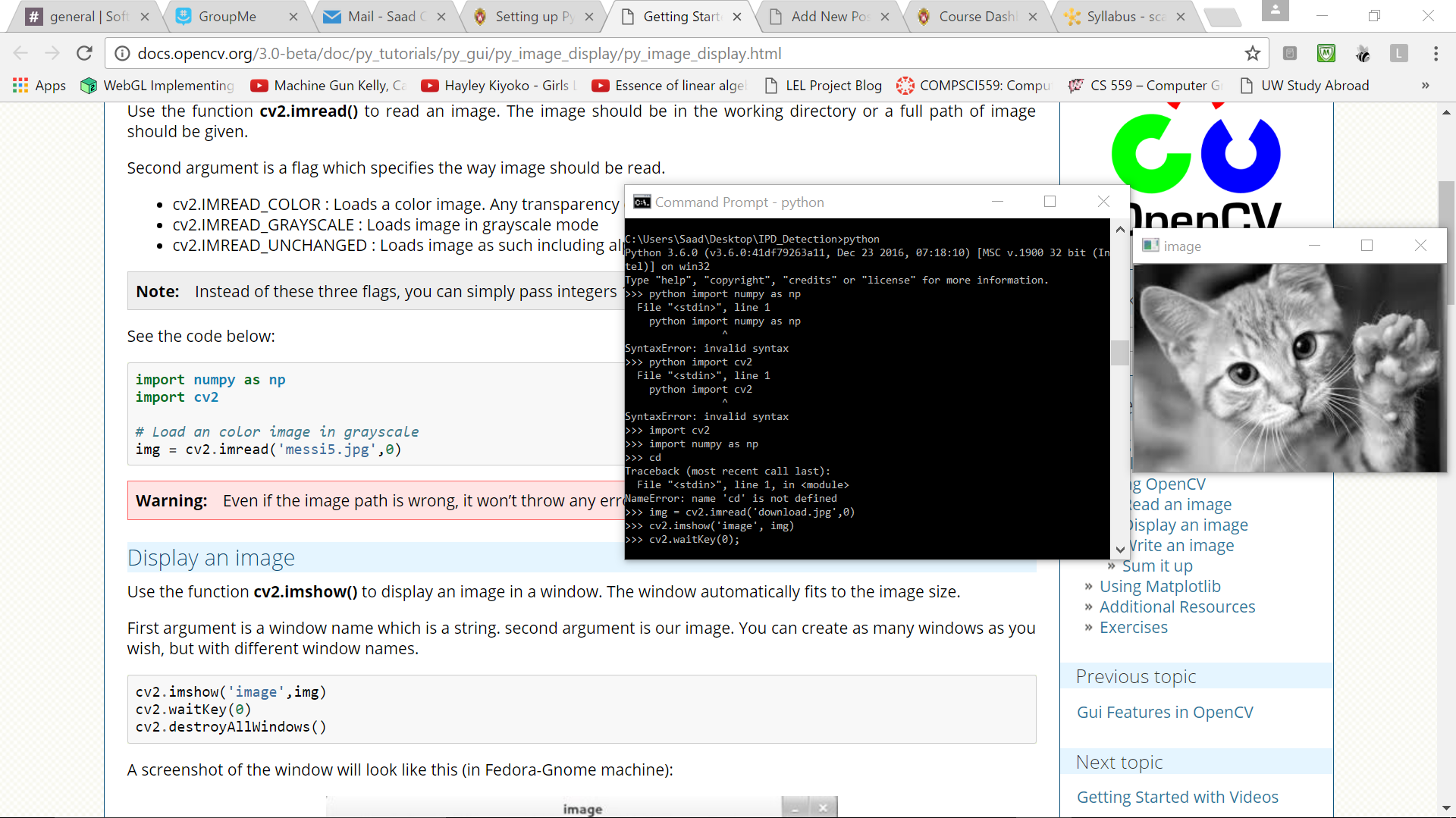Click the site information icon in address bar
The image size is (1456, 818).
pyautogui.click(x=121, y=54)
